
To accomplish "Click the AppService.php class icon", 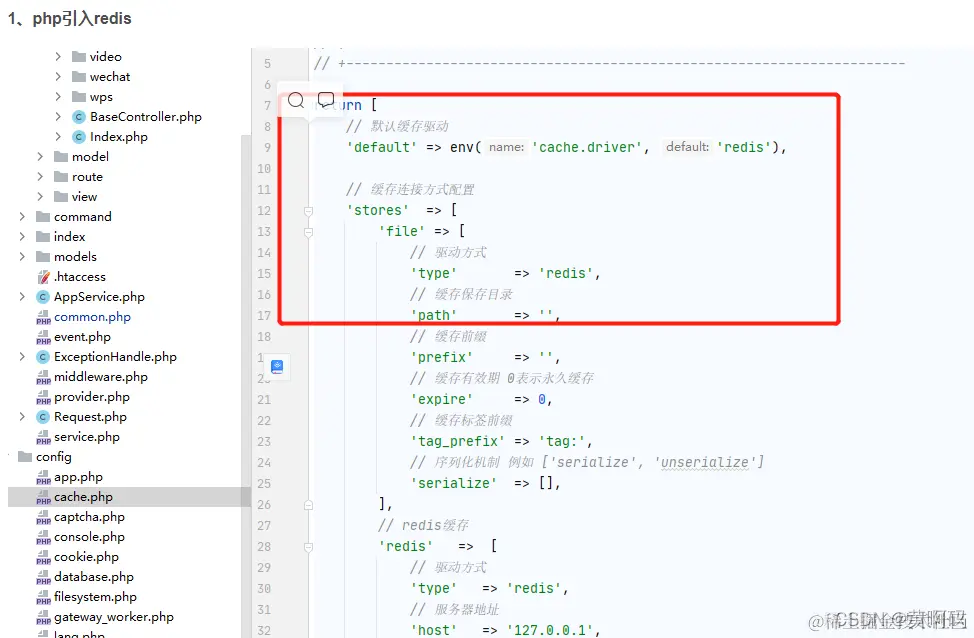I will [x=43, y=297].
